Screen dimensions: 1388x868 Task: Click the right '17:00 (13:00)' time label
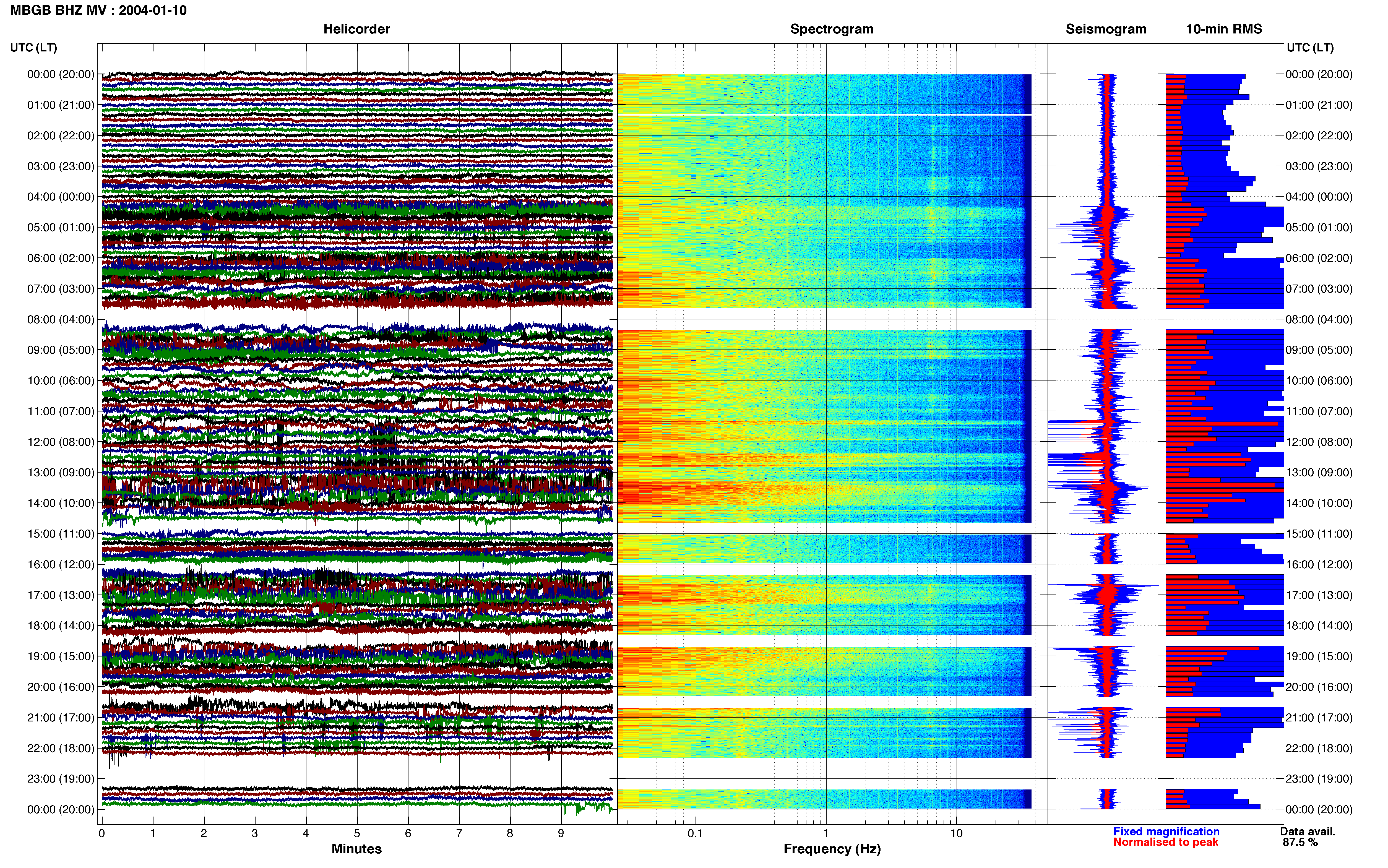(x=1319, y=595)
